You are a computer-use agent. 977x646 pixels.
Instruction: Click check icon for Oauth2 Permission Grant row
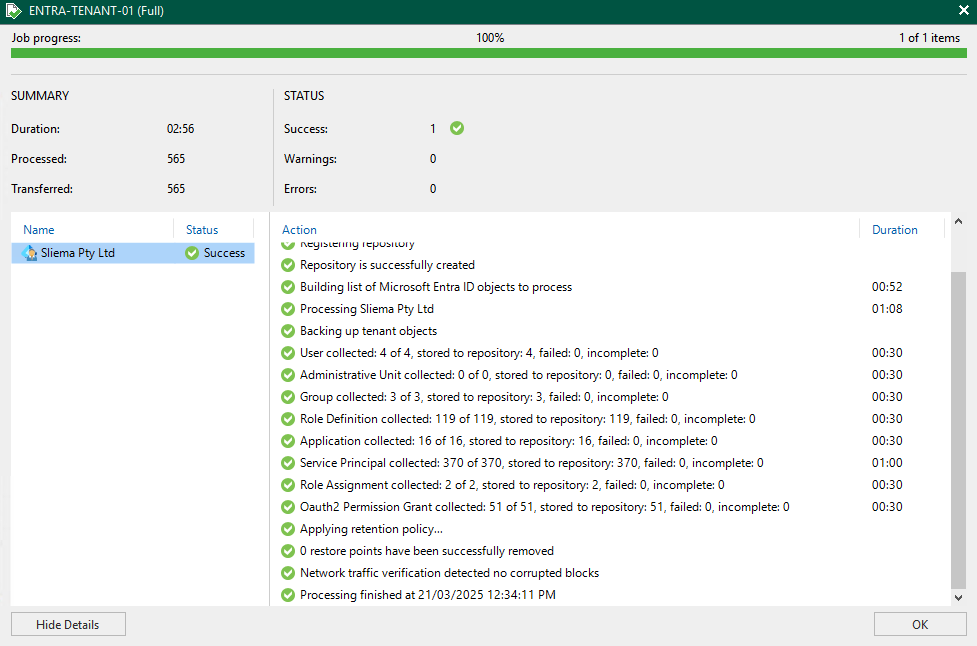click(x=287, y=507)
